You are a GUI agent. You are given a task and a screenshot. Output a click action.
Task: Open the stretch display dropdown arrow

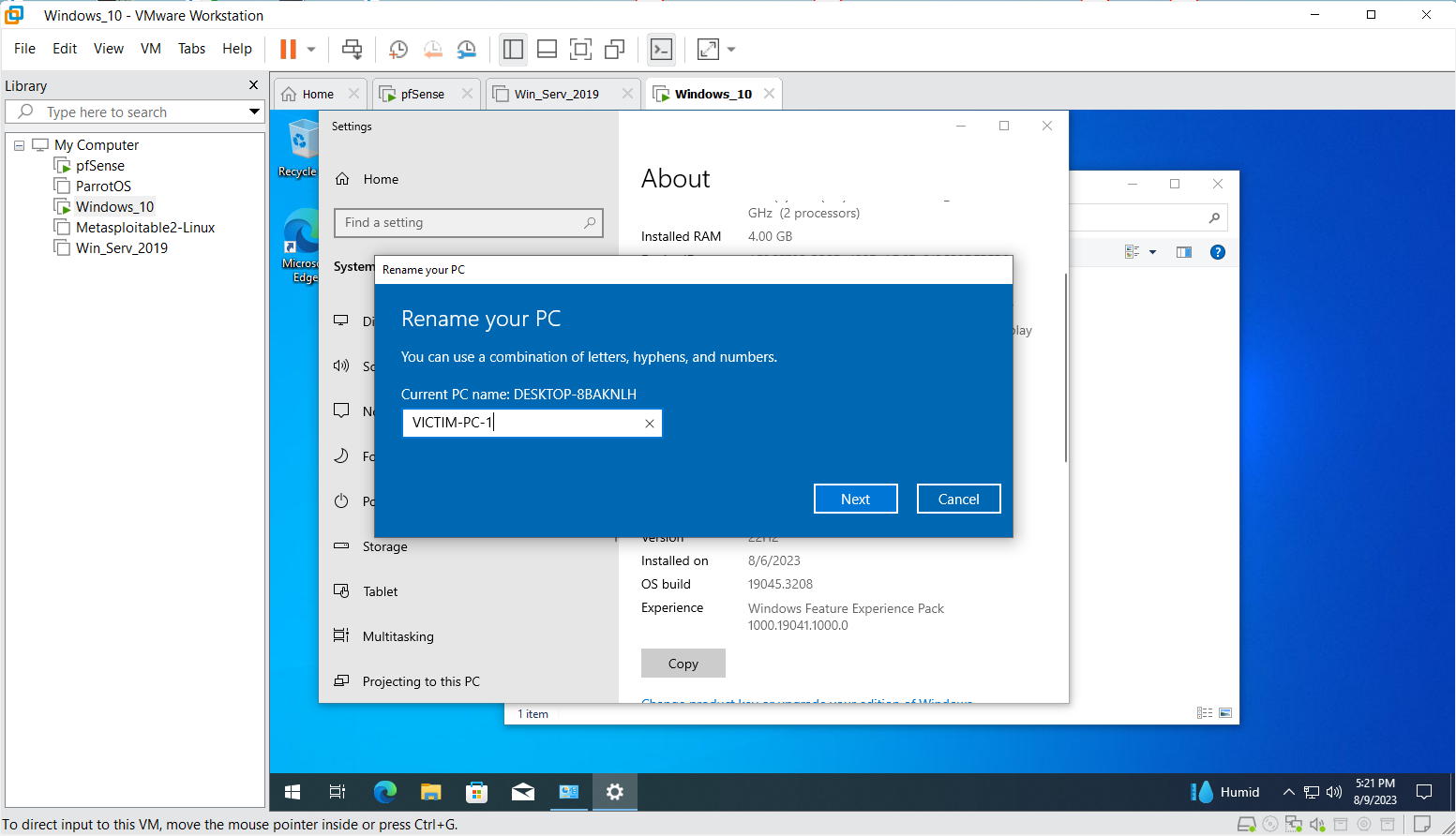(x=731, y=50)
